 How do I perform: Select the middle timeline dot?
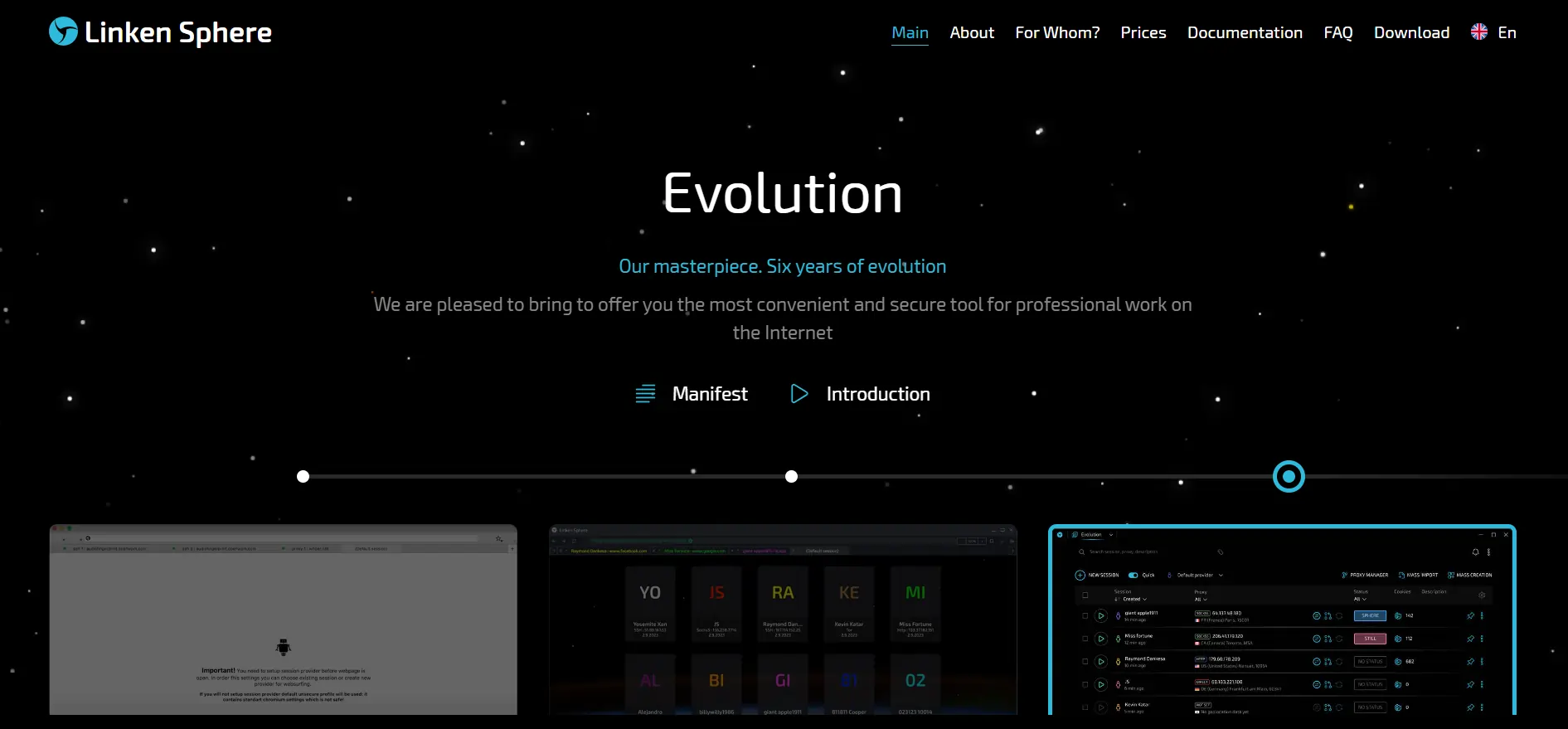point(792,476)
